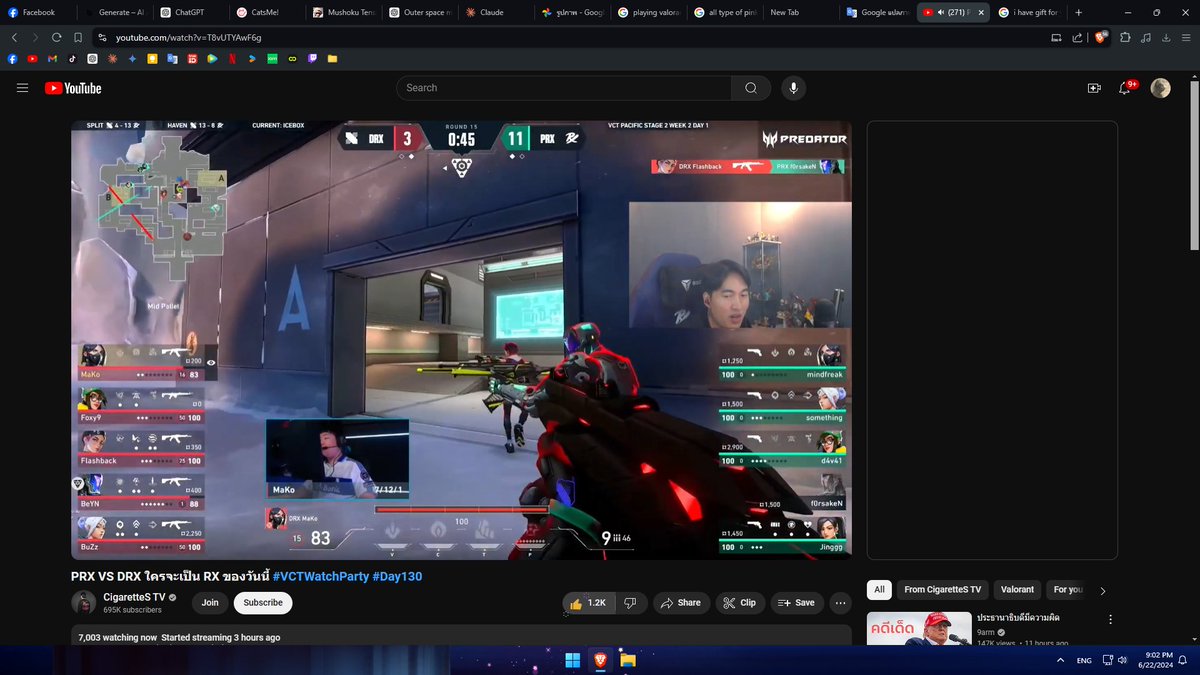The width and height of the screenshot is (1200, 675).
Task: Show hidden system tray icons
Action: 1060,660
